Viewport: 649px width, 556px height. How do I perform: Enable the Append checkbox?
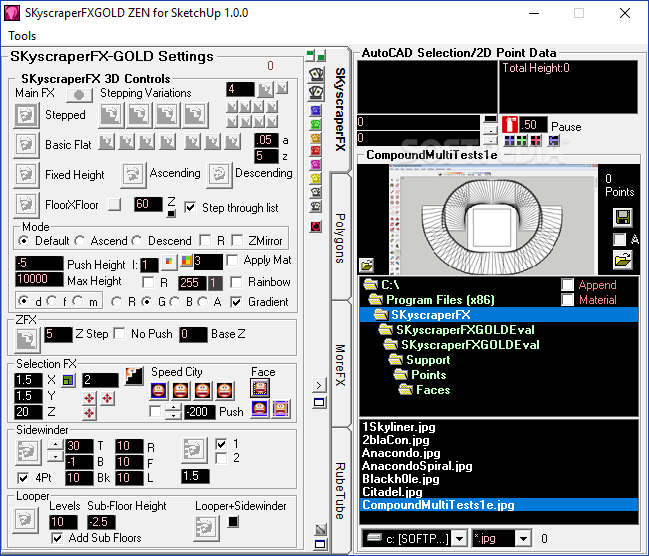pos(567,285)
